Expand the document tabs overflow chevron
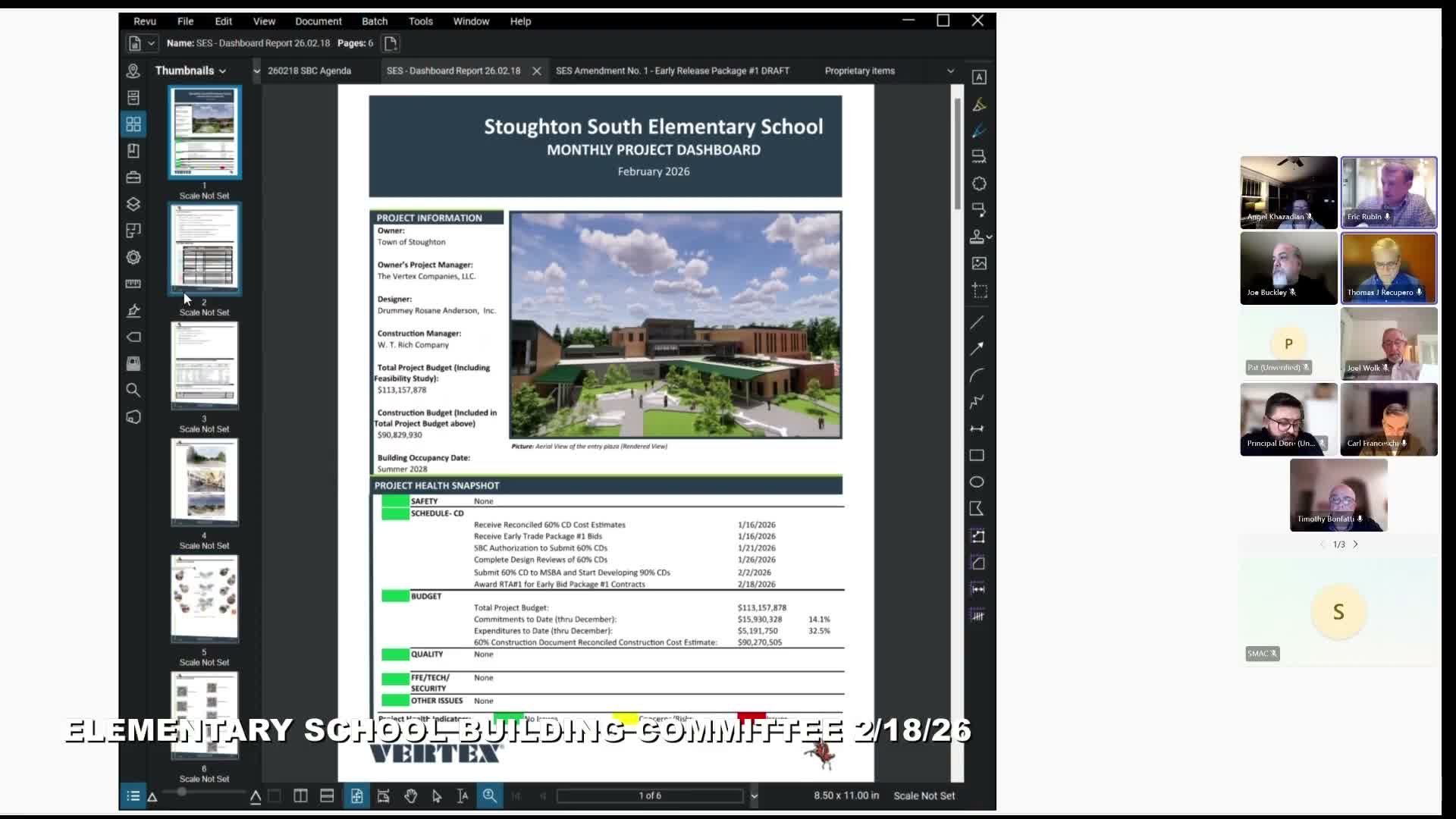The image size is (1456, 819). 950,71
